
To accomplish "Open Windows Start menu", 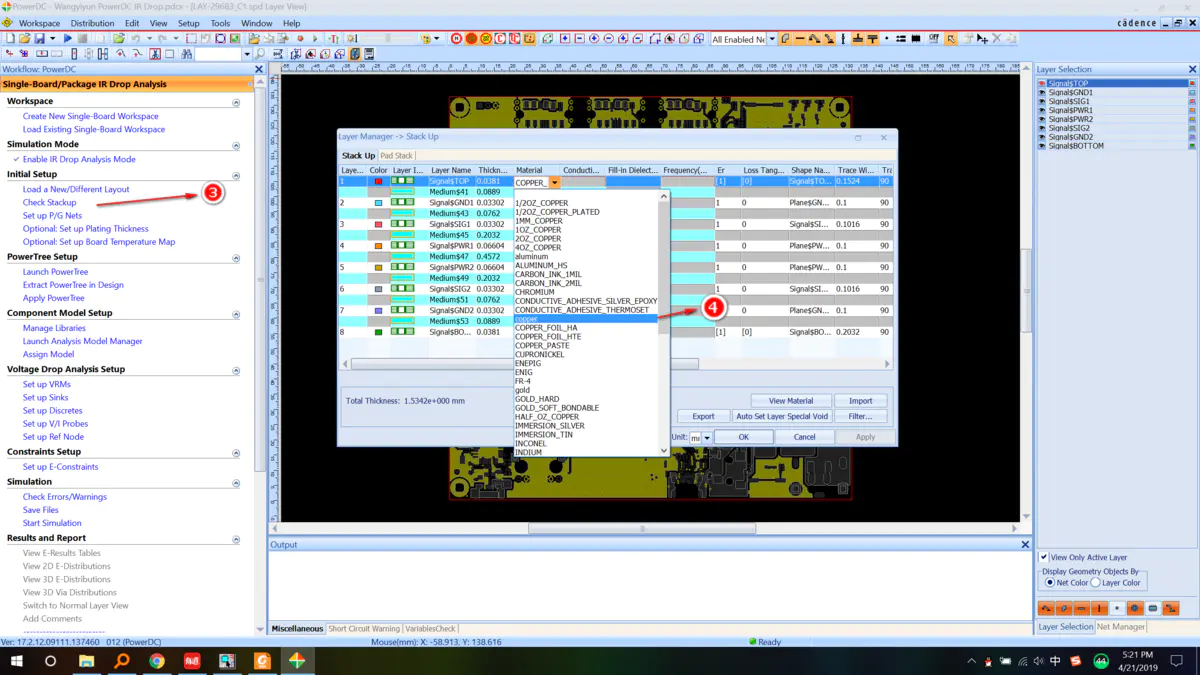I will (x=17, y=661).
